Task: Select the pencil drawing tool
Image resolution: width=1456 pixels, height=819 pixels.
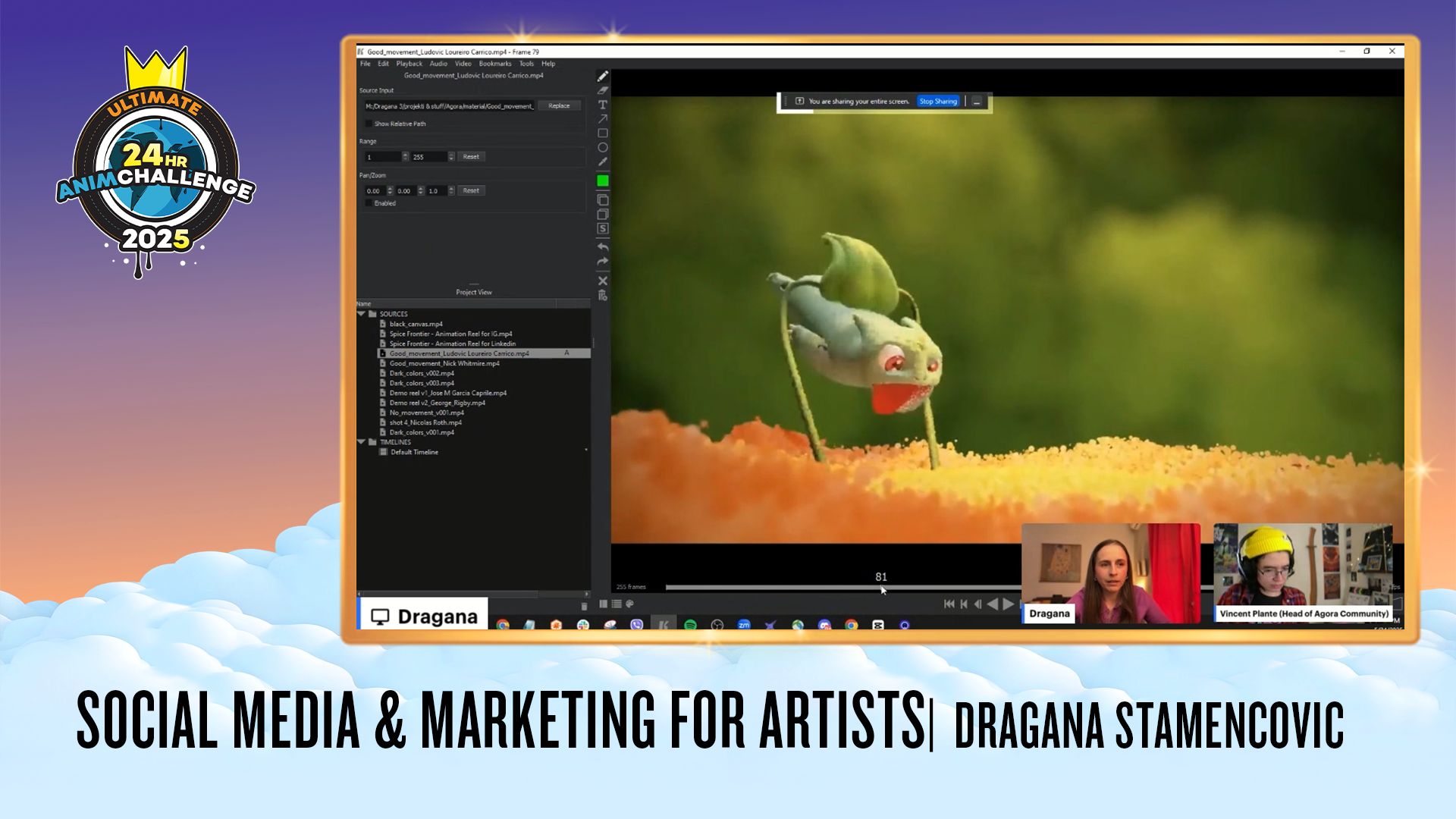Action: [603, 77]
